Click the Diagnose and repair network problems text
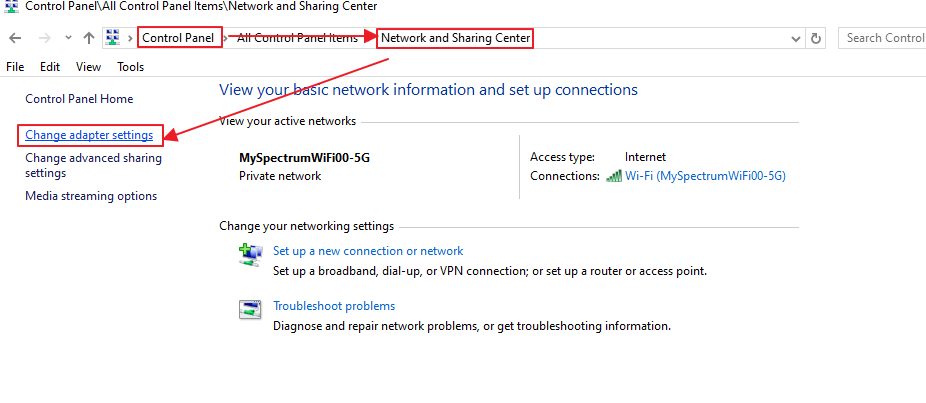Image resolution: width=926 pixels, height=403 pixels. tap(472, 326)
